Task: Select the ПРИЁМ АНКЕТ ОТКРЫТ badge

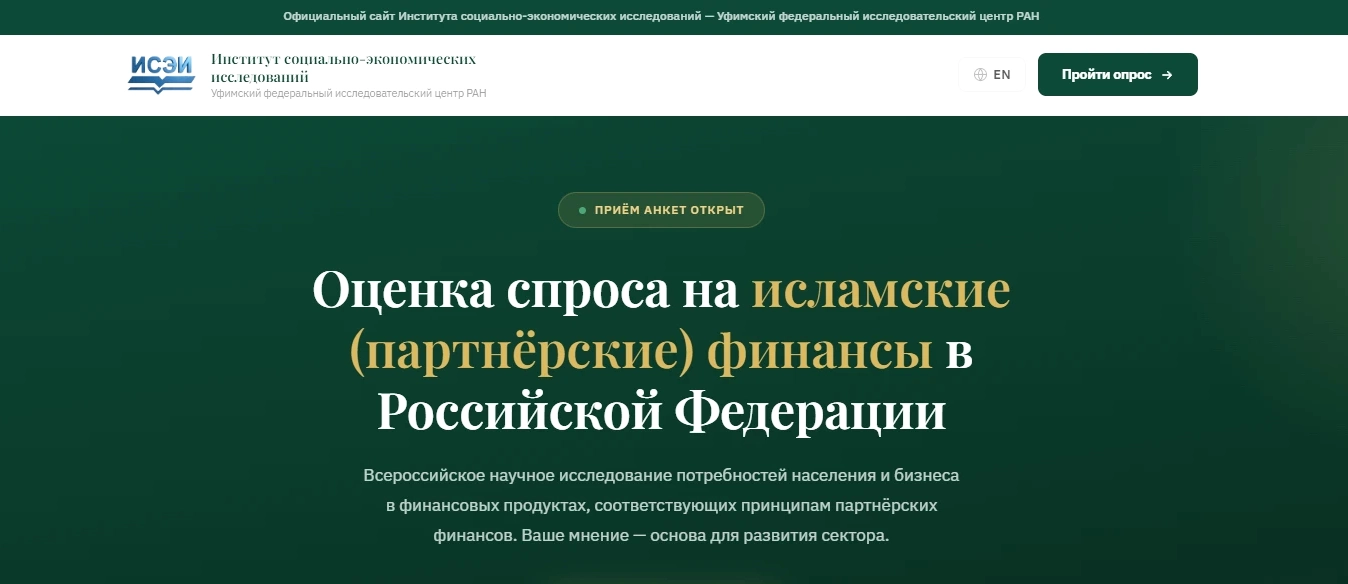Action: point(661,211)
